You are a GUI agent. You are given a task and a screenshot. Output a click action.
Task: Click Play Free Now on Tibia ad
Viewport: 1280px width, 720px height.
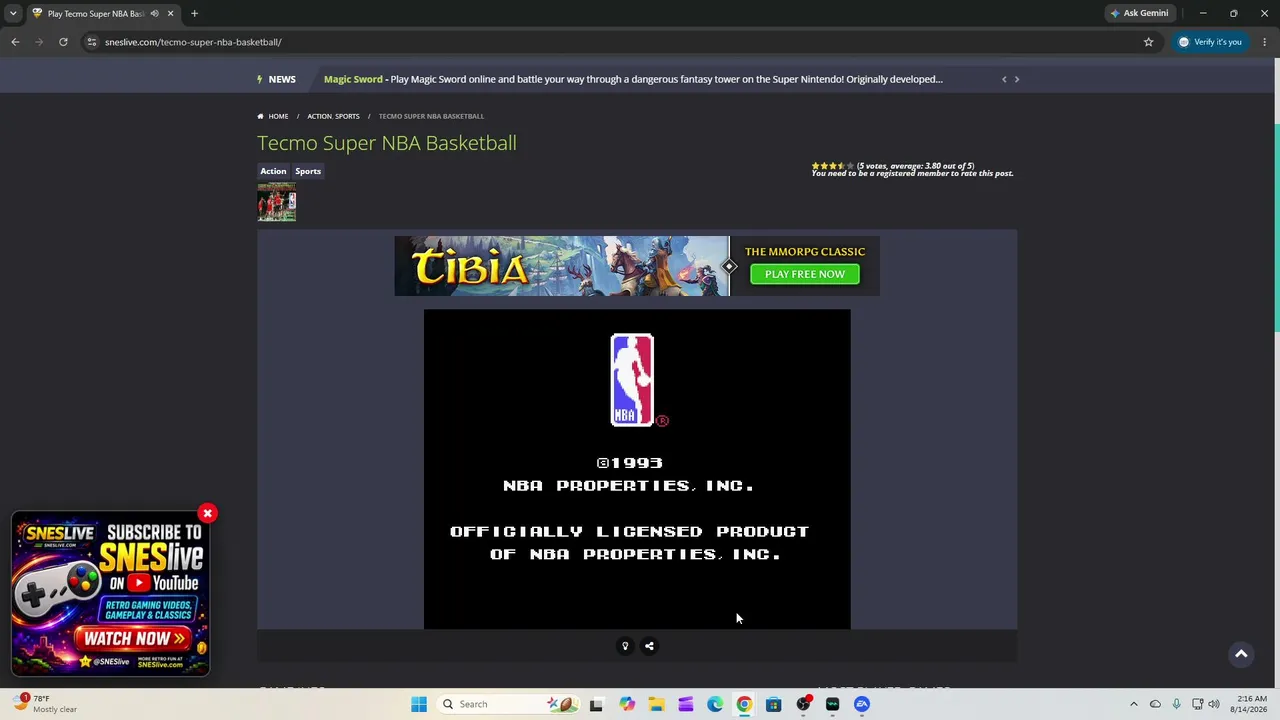coord(805,274)
